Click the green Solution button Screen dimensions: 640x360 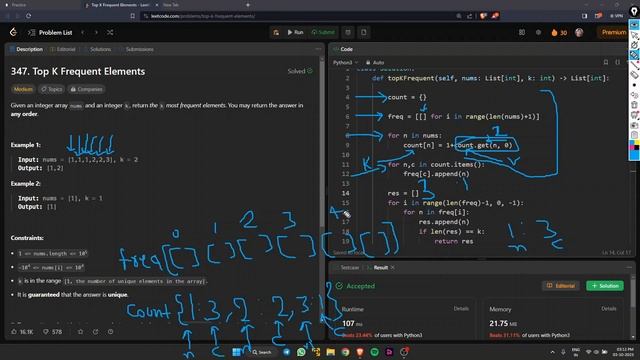605,286
